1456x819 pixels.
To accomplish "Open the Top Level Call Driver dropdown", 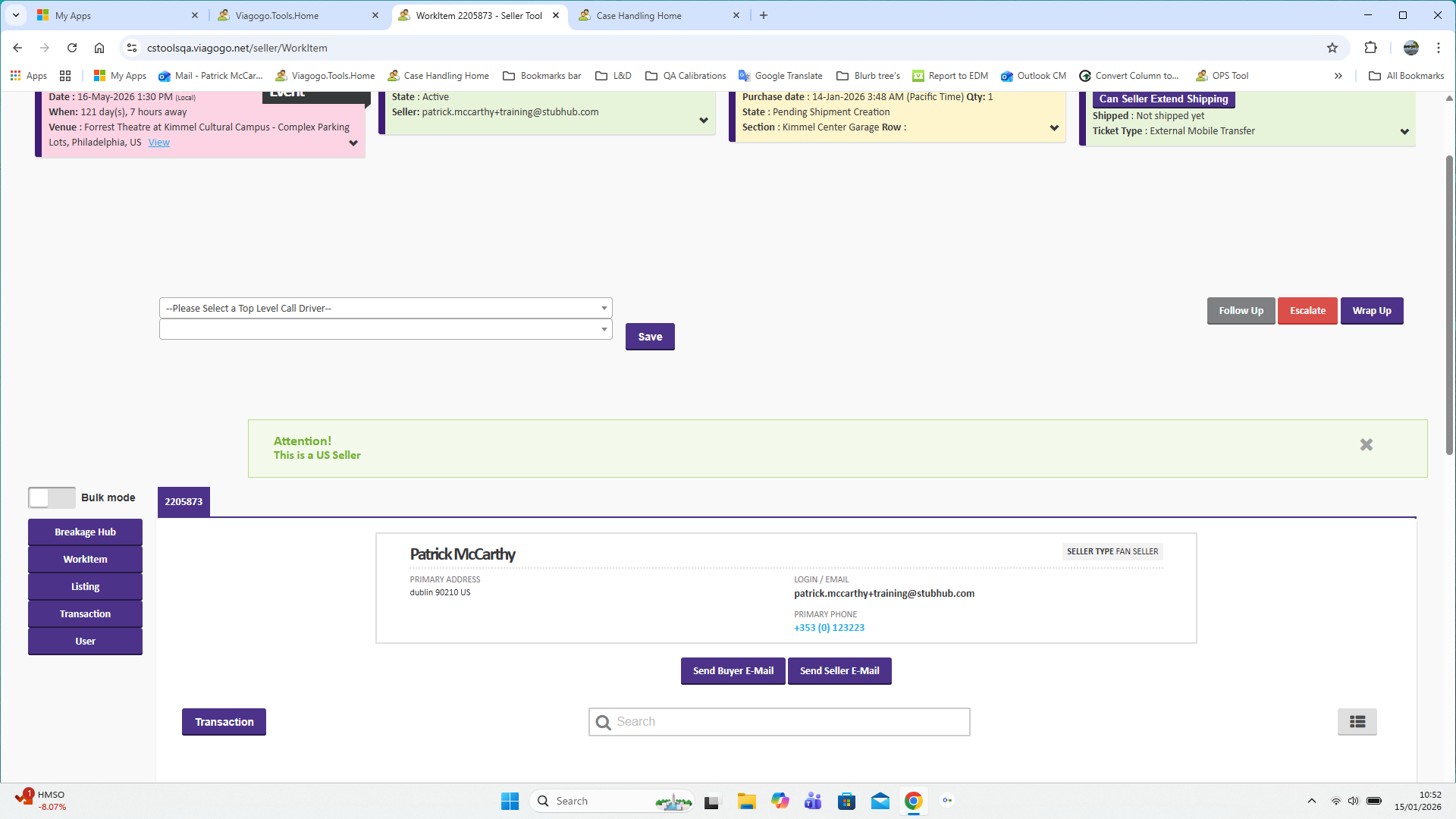I will click(x=385, y=308).
